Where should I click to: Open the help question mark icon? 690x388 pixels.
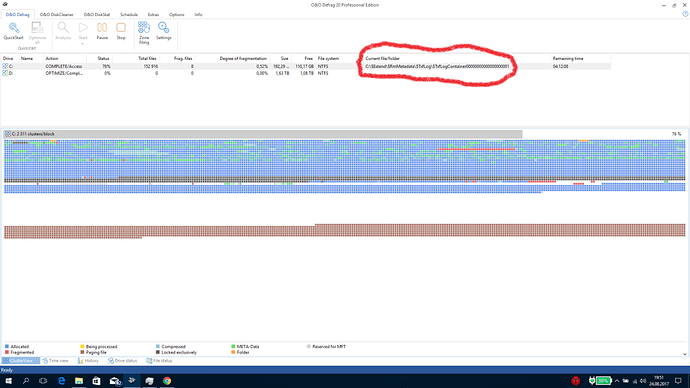pyautogui.click(x=685, y=14)
